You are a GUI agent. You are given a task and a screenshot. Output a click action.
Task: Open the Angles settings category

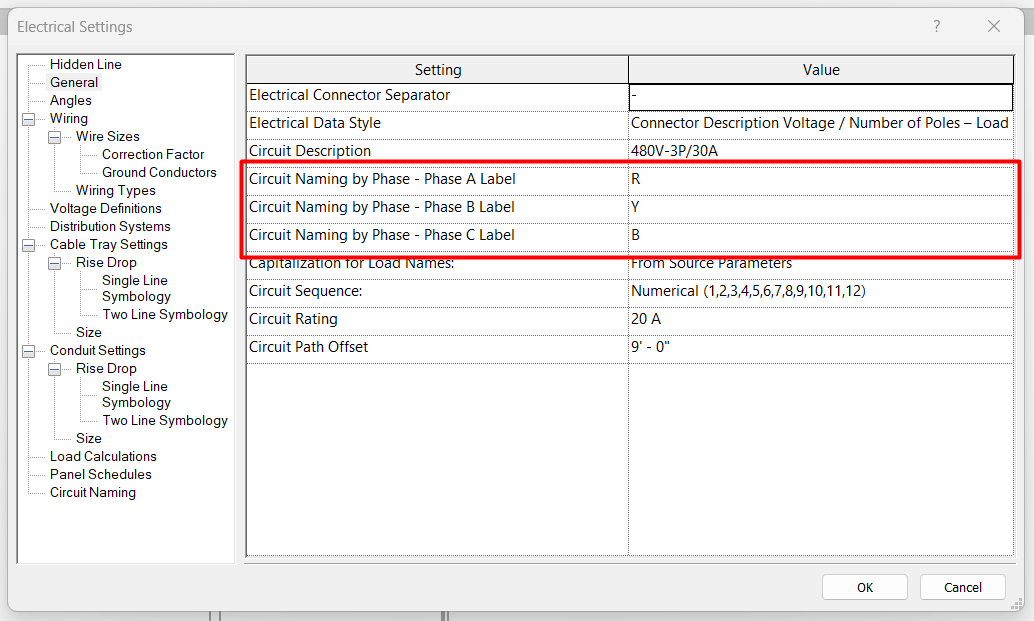70,101
